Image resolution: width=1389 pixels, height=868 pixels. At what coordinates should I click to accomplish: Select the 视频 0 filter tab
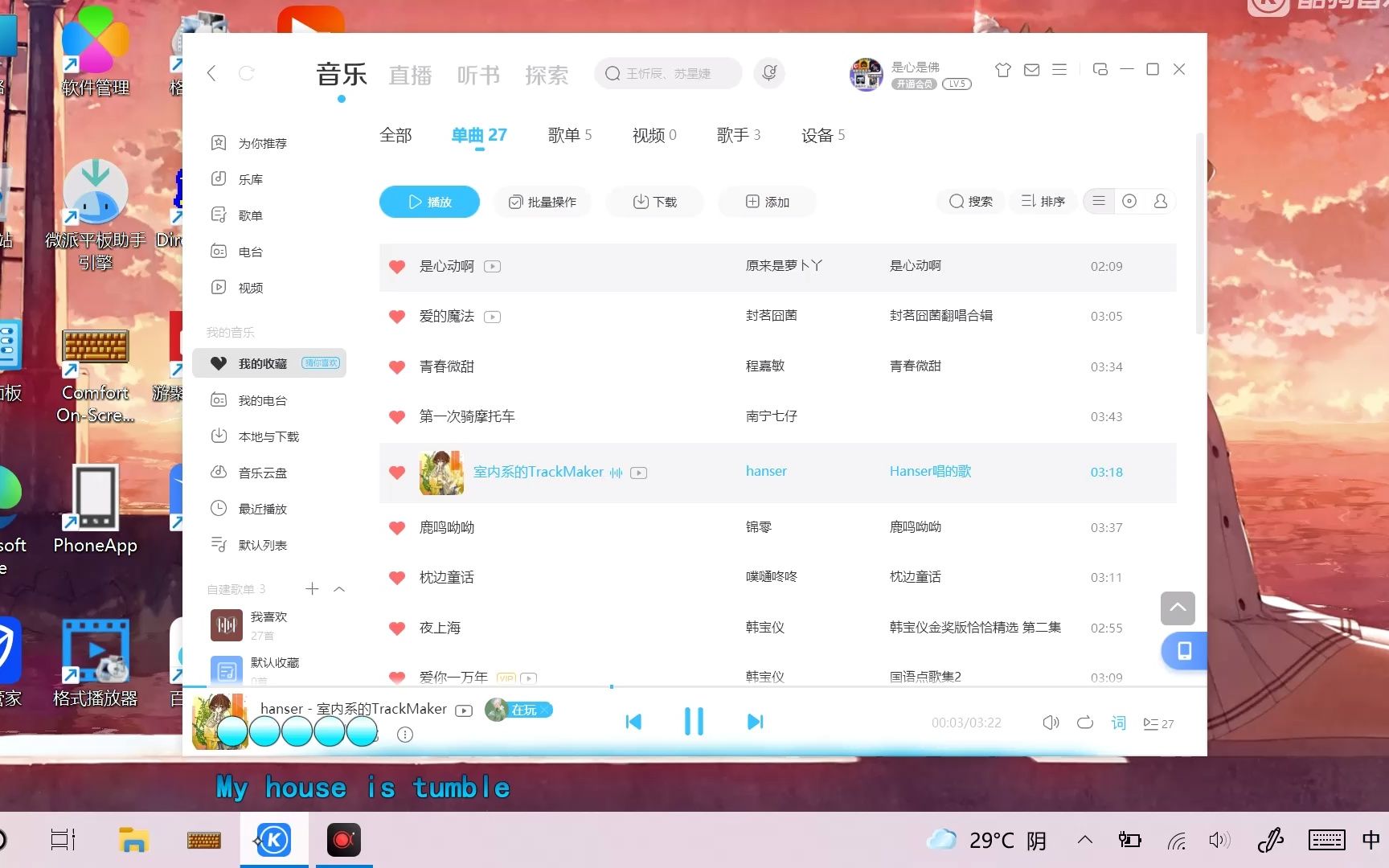point(654,135)
